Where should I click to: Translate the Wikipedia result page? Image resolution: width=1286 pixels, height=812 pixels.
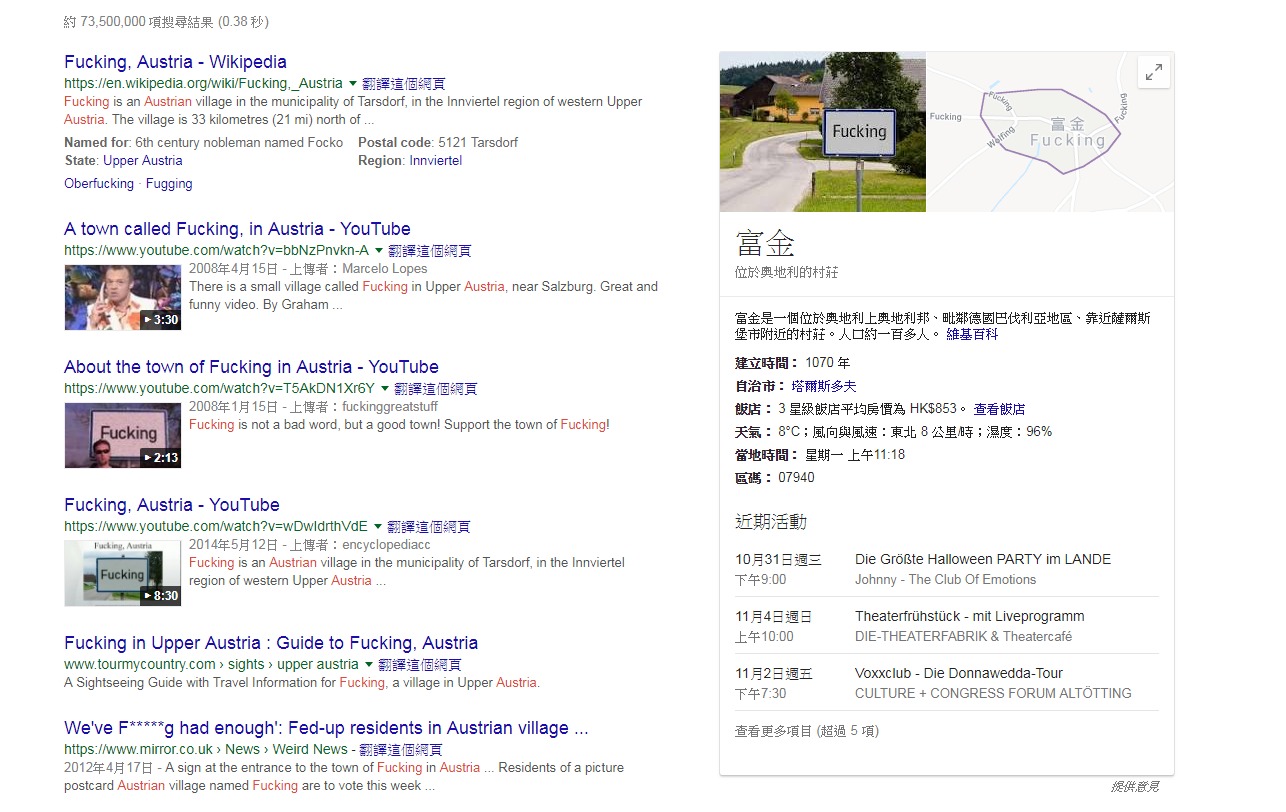[x=404, y=84]
